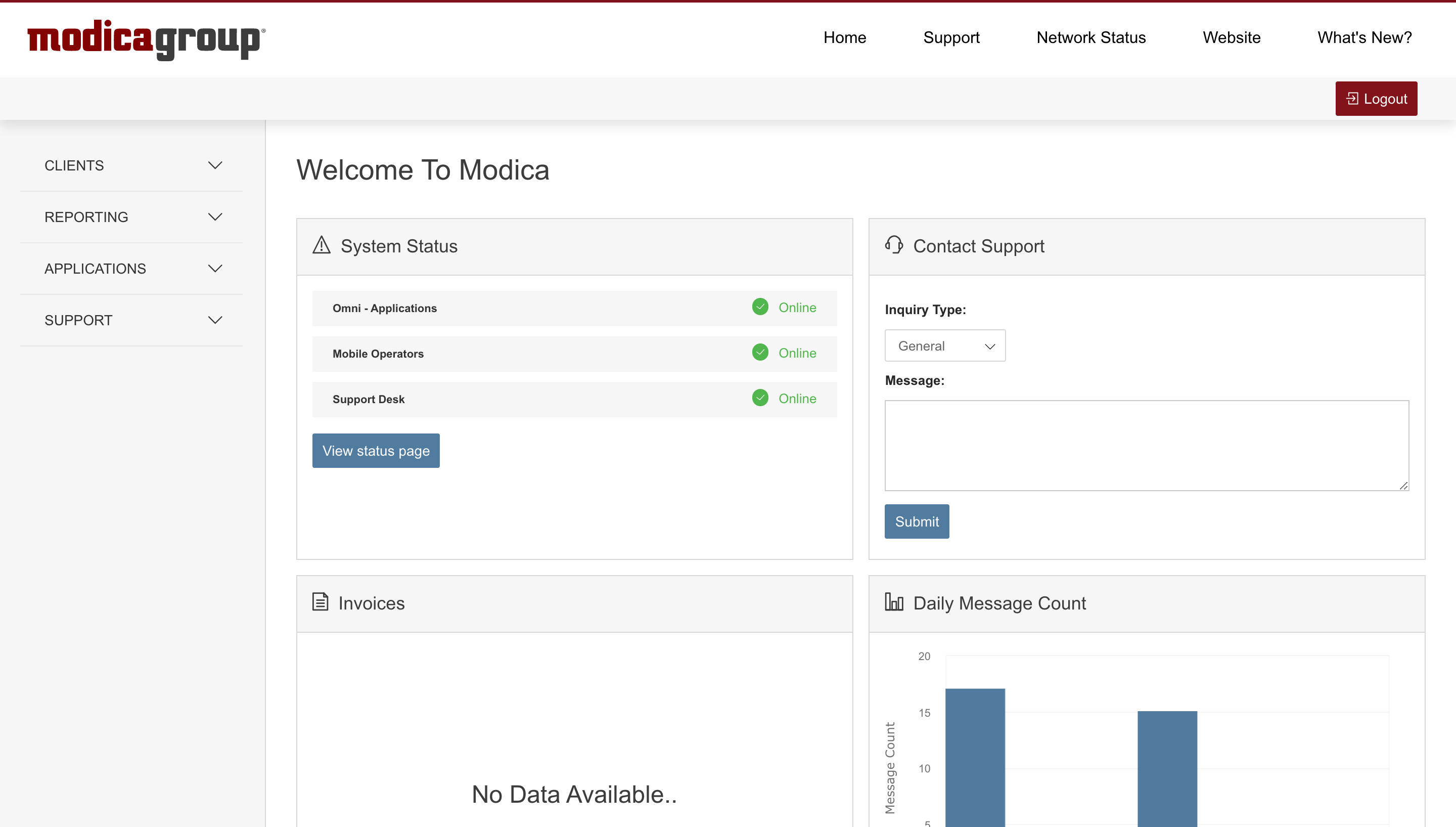Click the Inquiry Type: label

(x=925, y=310)
